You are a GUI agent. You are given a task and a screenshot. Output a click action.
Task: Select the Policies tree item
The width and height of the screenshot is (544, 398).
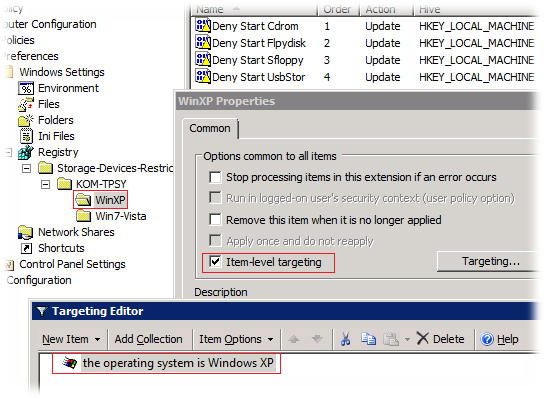tap(19, 40)
